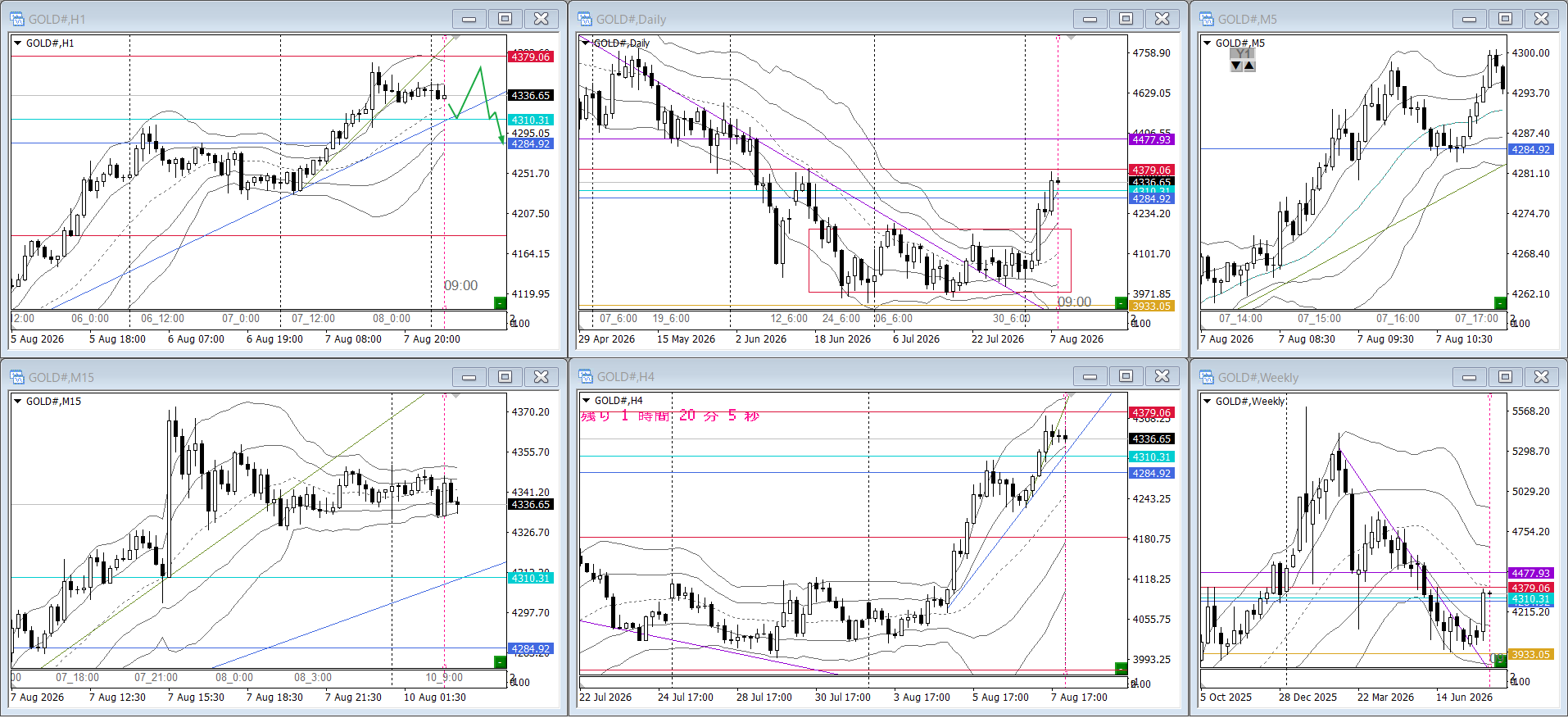
Task: Click the orange 3933.05 price label in Weekly
Action: point(1530,654)
